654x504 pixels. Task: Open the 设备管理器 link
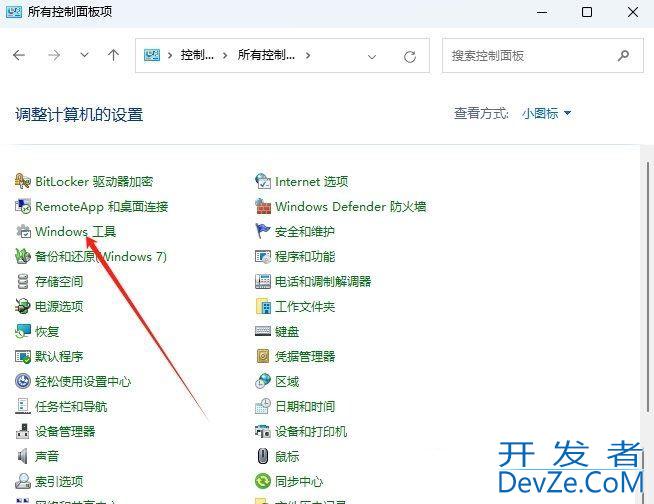[65, 431]
